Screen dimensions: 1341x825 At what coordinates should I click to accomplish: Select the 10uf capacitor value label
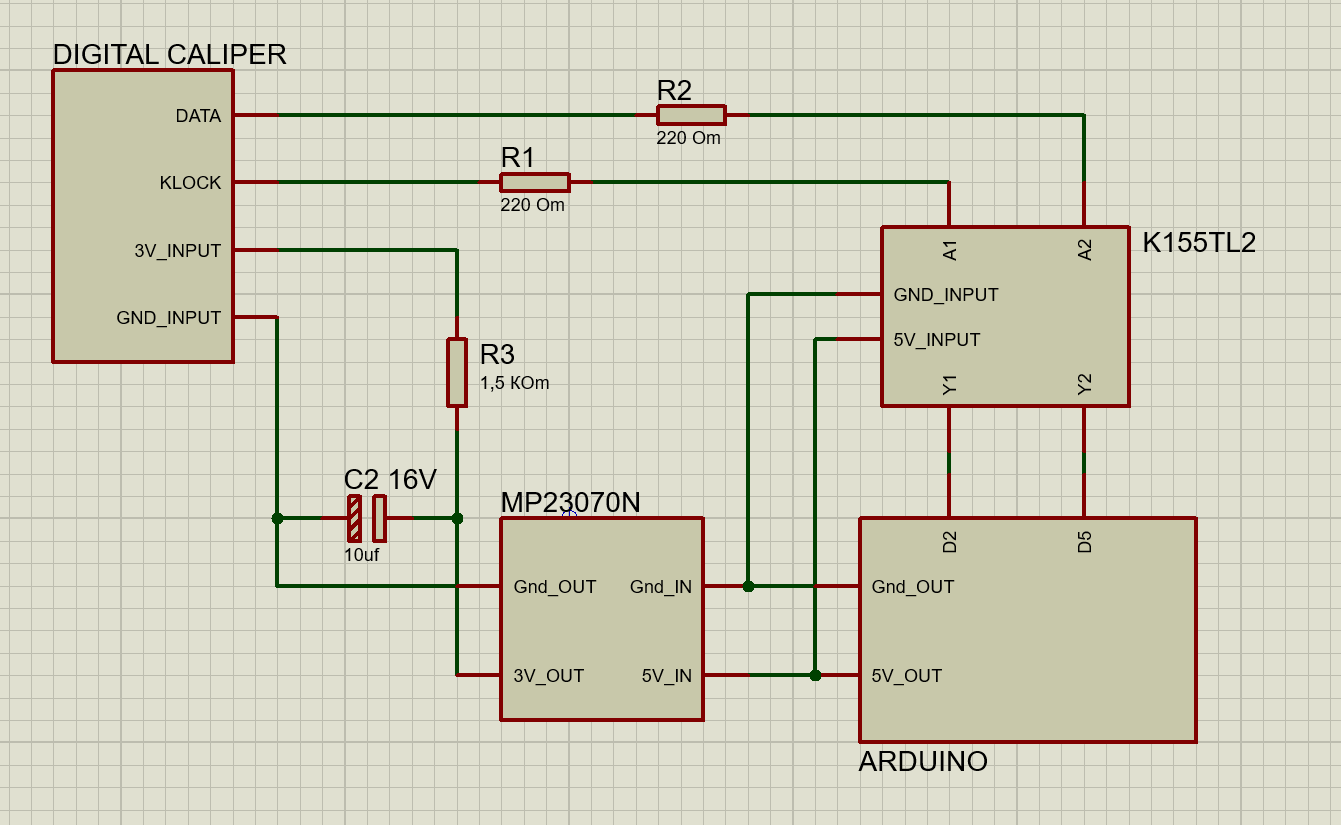(362, 555)
